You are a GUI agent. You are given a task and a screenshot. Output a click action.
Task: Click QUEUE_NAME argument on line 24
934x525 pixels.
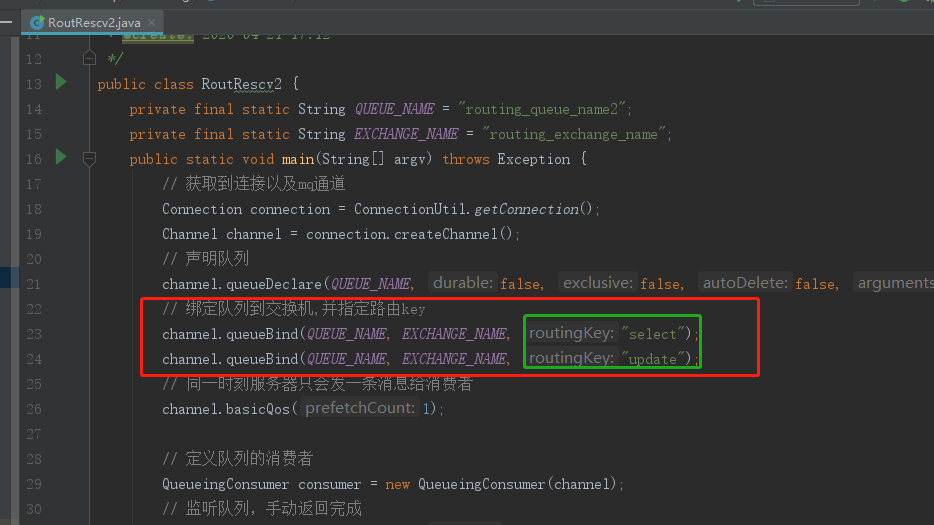[347, 359]
